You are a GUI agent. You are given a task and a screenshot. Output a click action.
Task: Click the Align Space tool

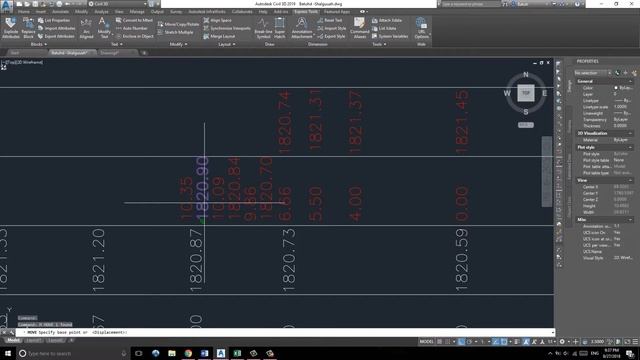(x=218, y=20)
